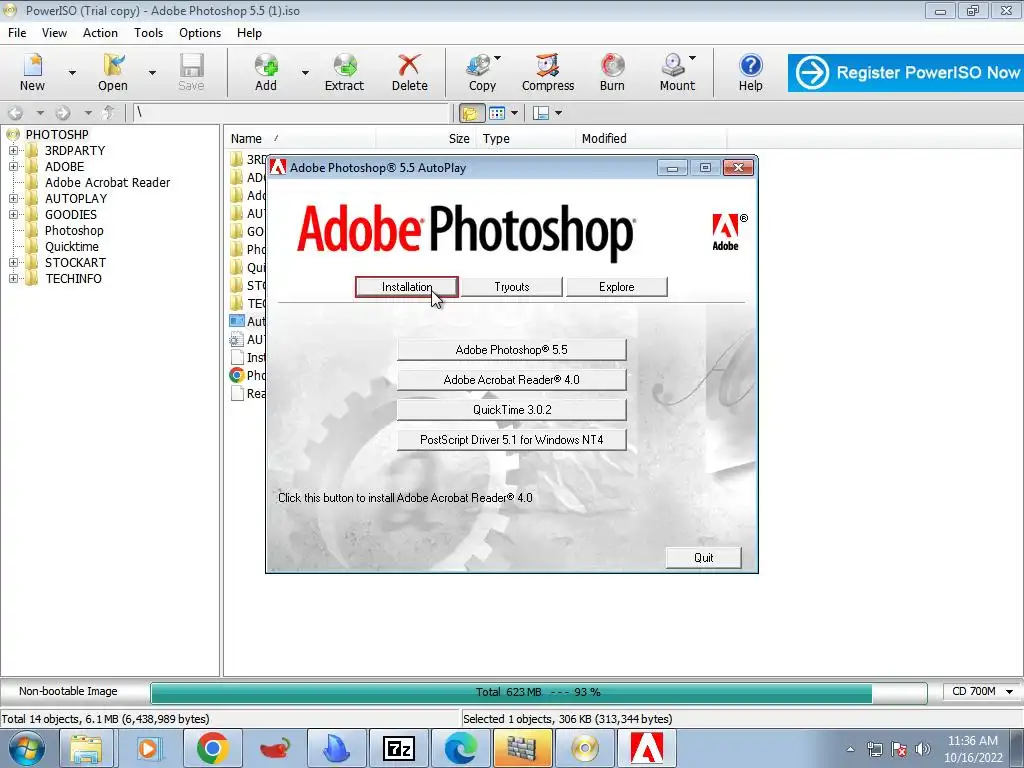The width and height of the screenshot is (1024, 768).
Task: Open Help from the toolbar icon
Action: click(750, 72)
